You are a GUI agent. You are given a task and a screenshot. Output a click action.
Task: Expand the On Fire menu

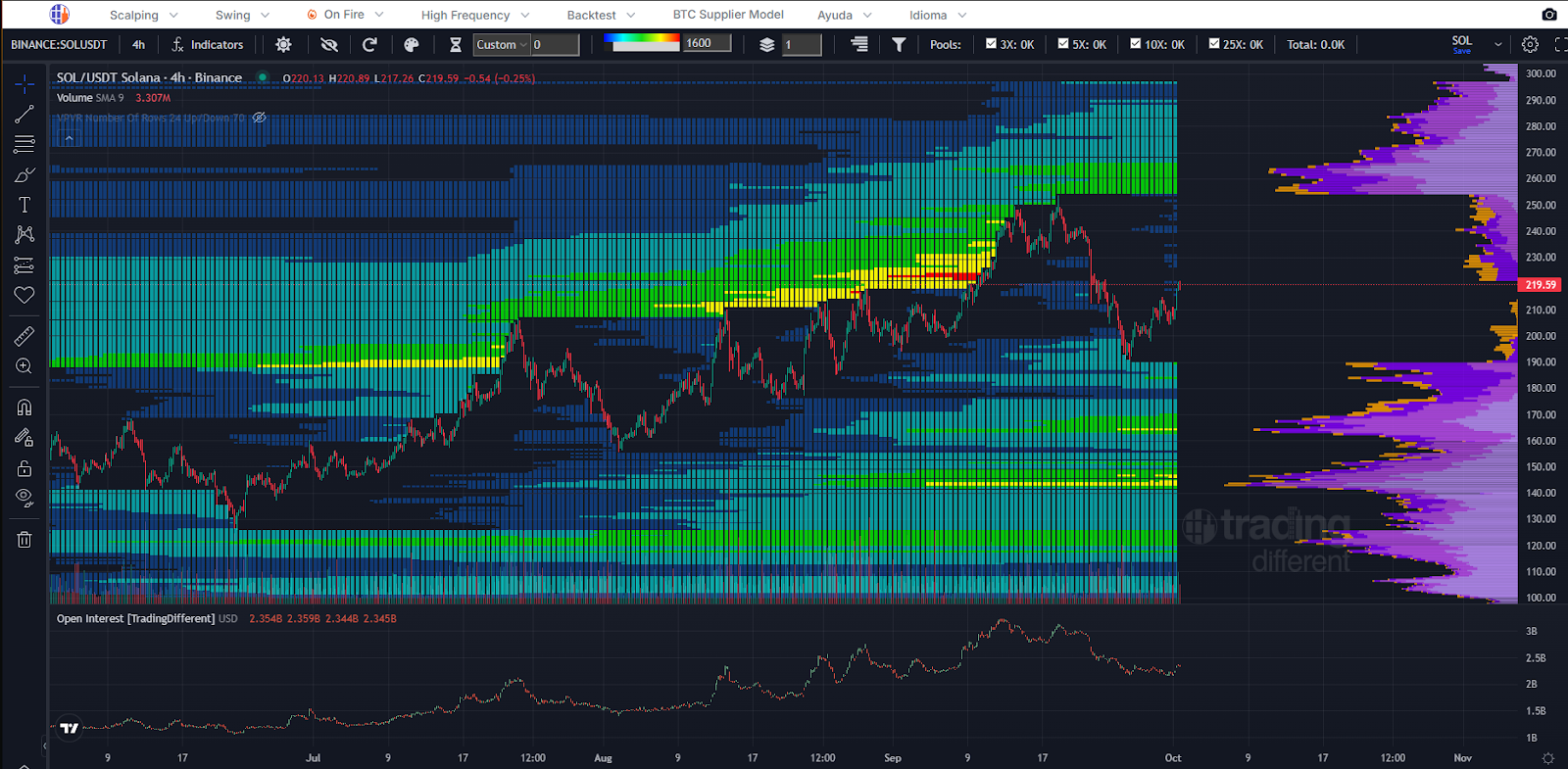click(x=345, y=15)
